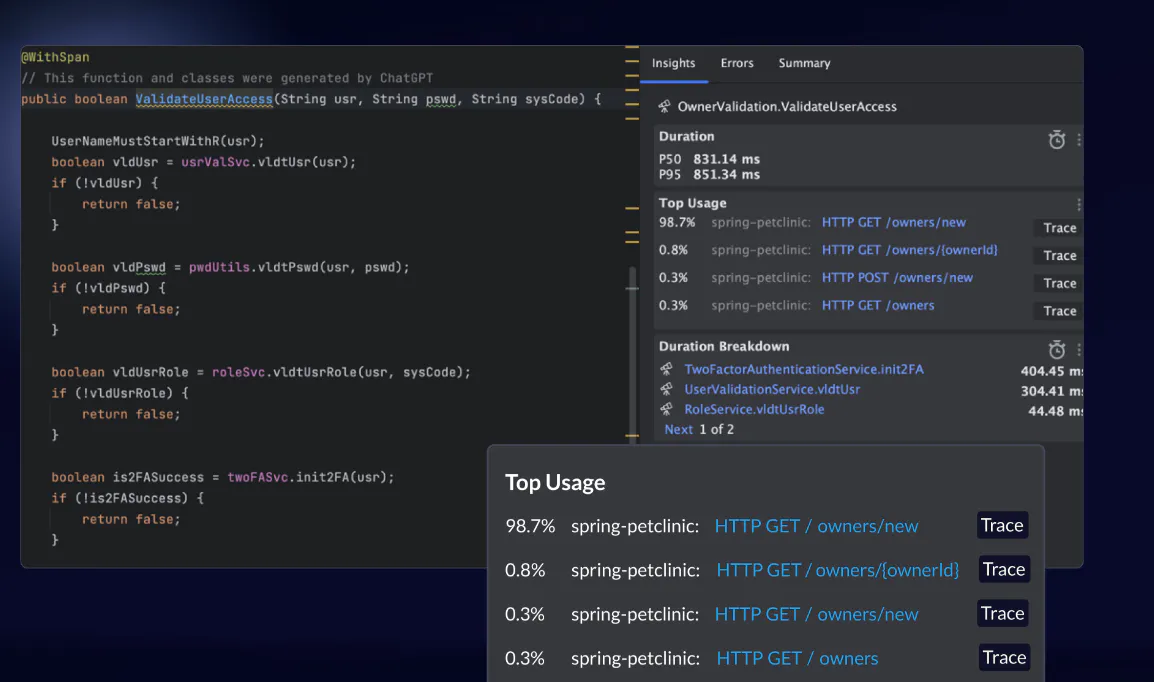Image resolution: width=1154 pixels, height=682 pixels.
Task: Click the 'Top Usage' heading in enlarged popup
Action: point(555,483)
